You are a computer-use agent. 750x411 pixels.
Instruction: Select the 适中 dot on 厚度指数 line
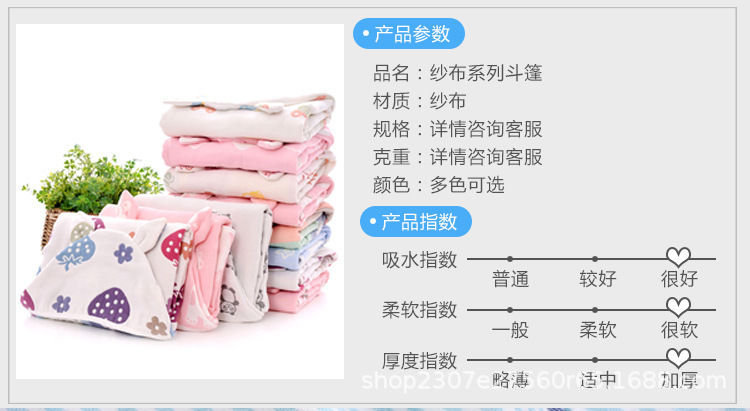[x=595, y=360]
